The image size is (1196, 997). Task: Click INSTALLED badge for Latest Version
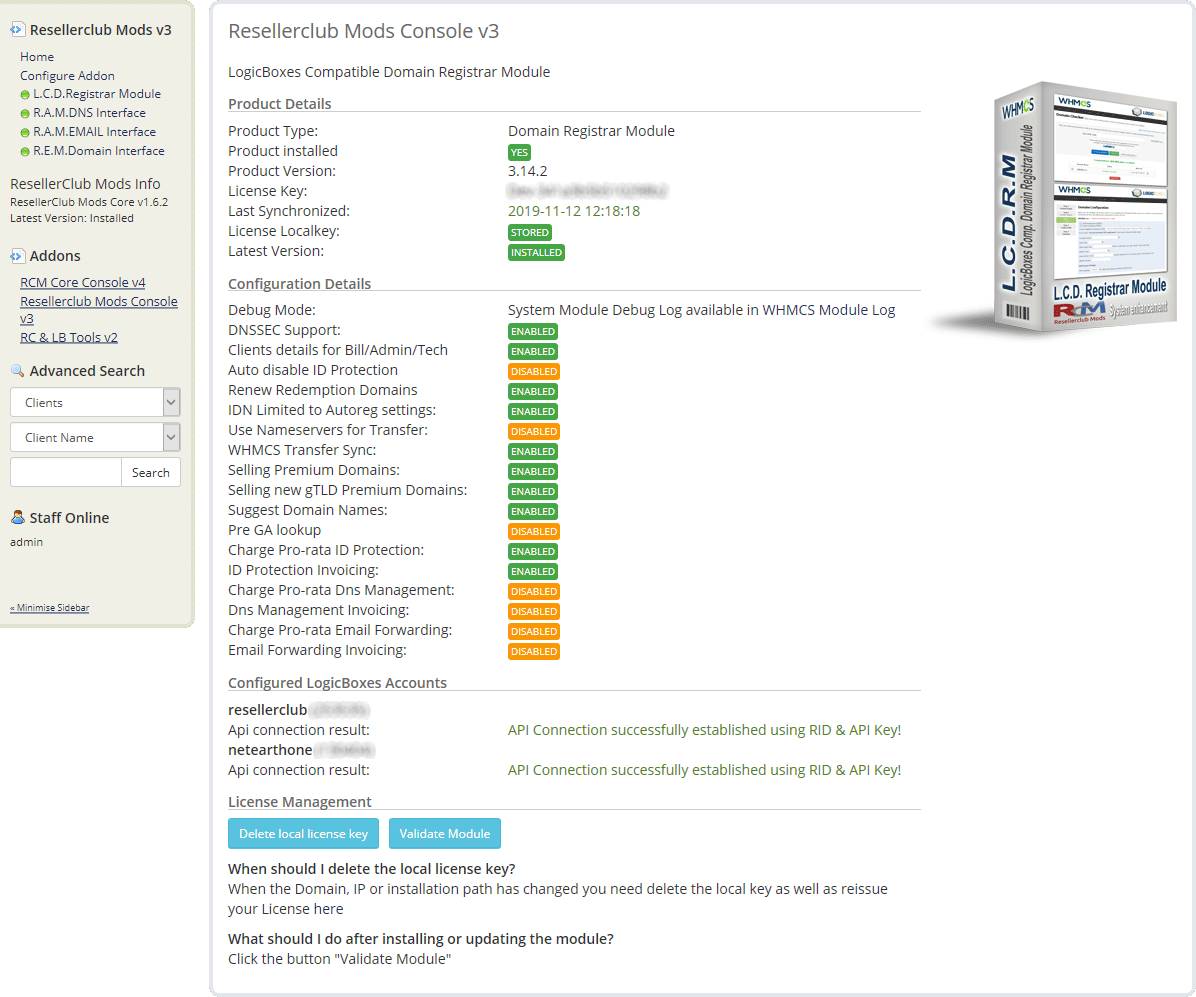click(x=536, y=252)
